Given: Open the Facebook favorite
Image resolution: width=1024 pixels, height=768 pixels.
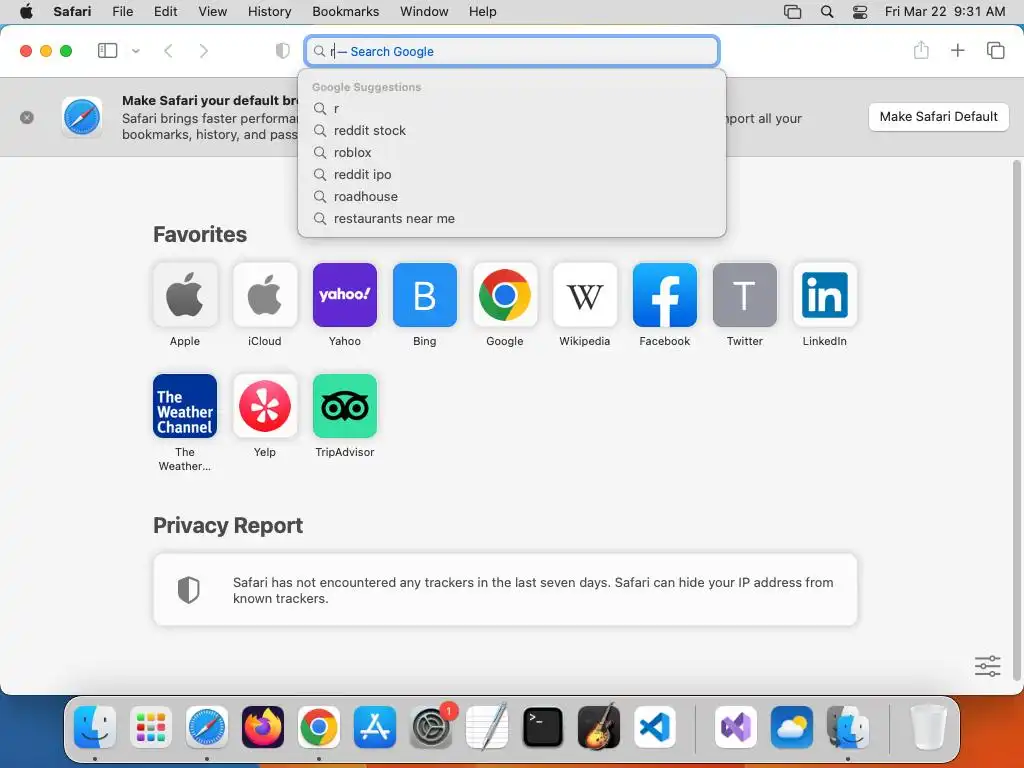Looking at the screenshot, I should pos(665,295).
